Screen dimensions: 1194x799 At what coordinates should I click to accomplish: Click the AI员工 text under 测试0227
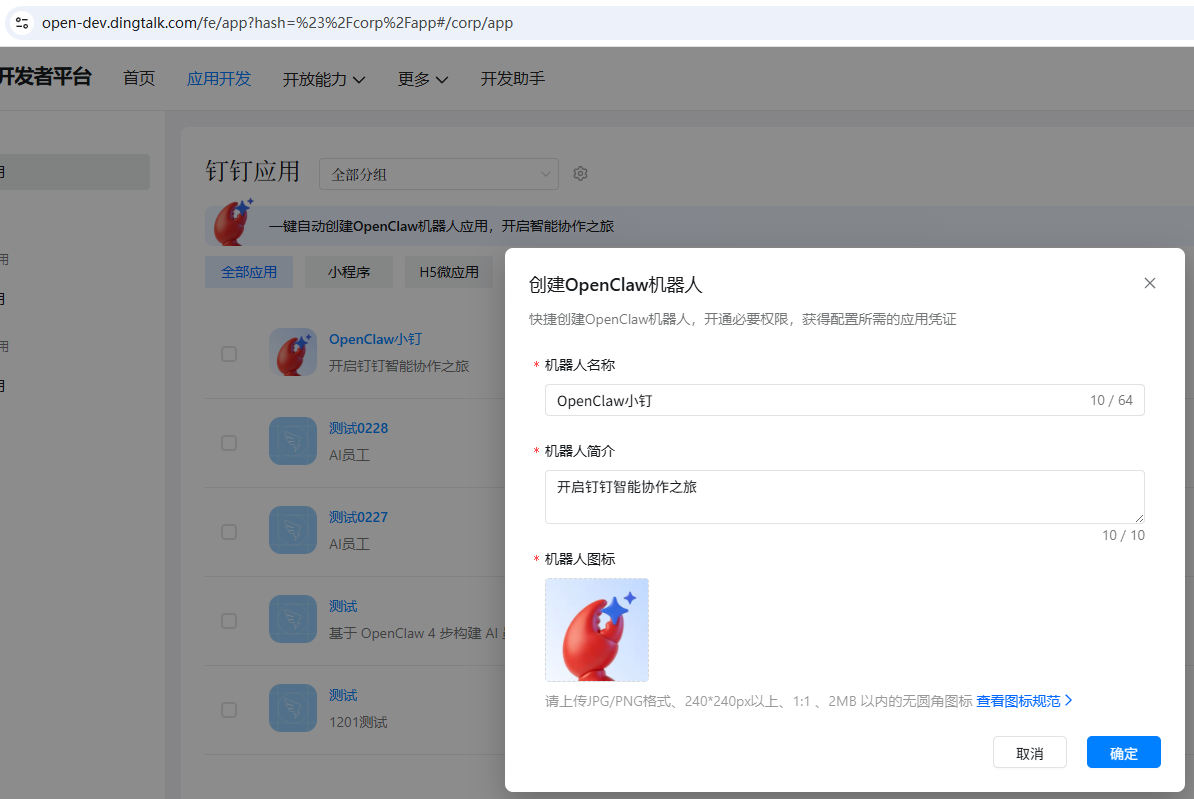(350, 545)
